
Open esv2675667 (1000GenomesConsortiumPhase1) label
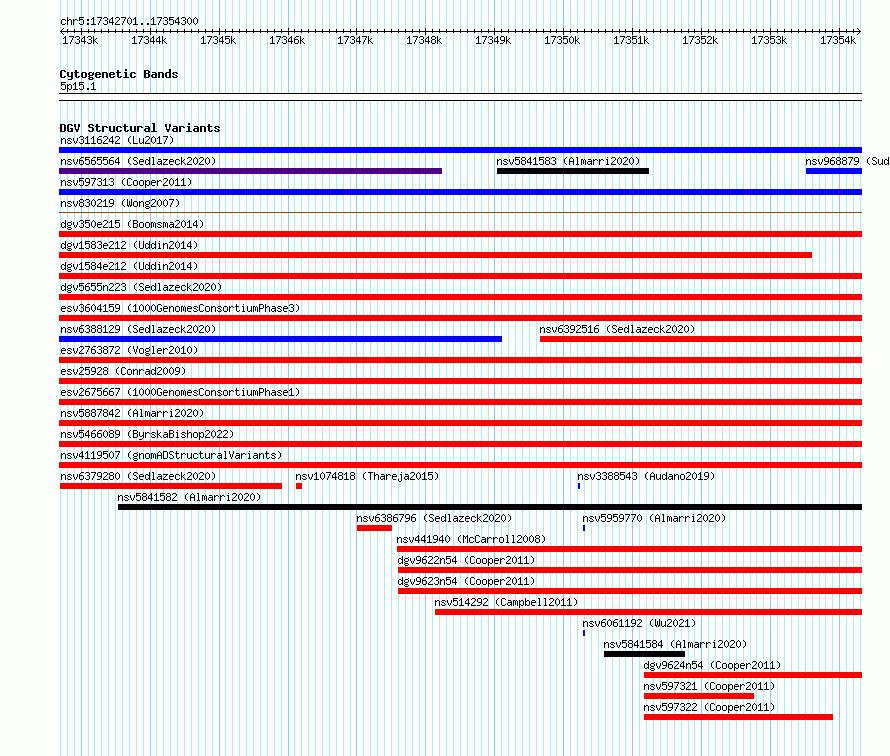pos(180,392)
